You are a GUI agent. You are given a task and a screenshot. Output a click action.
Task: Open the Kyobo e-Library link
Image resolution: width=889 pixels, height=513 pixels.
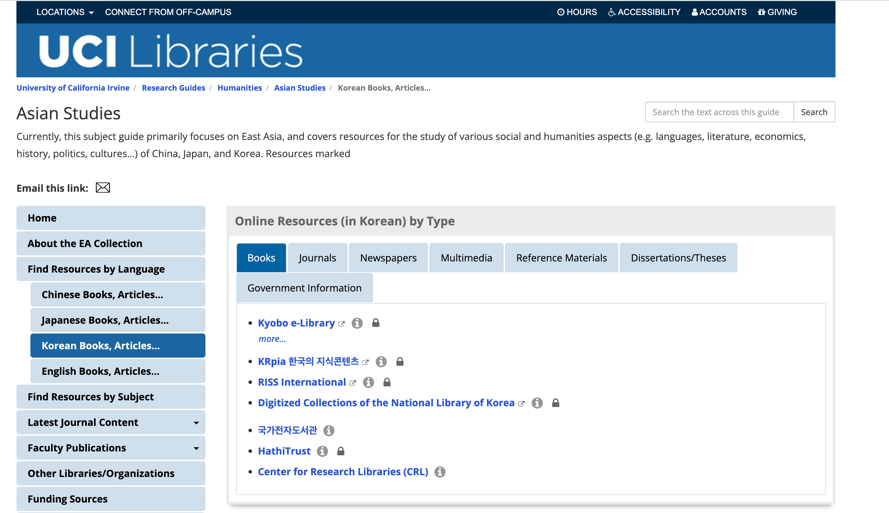tap(297, 323)
